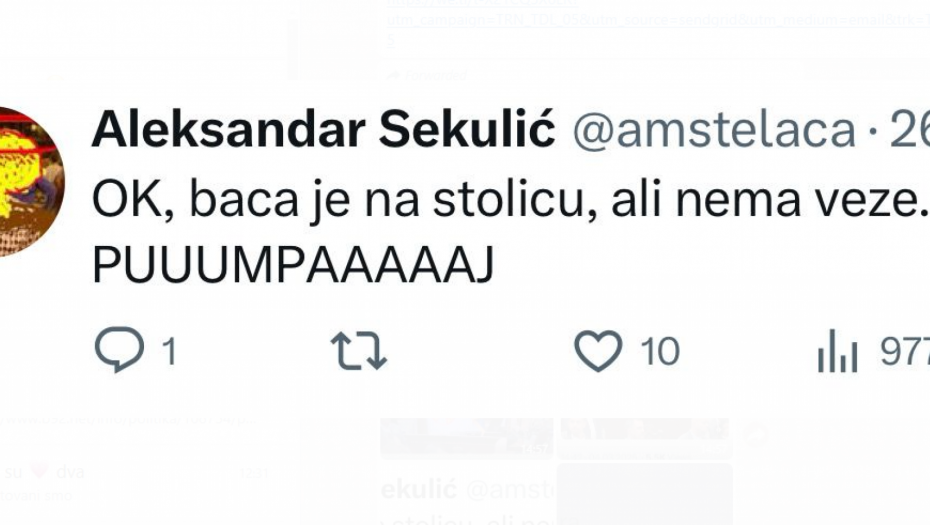Click the faded heart emoji in background message
Screen dimensions: 930x525
(x=37, y=472)
